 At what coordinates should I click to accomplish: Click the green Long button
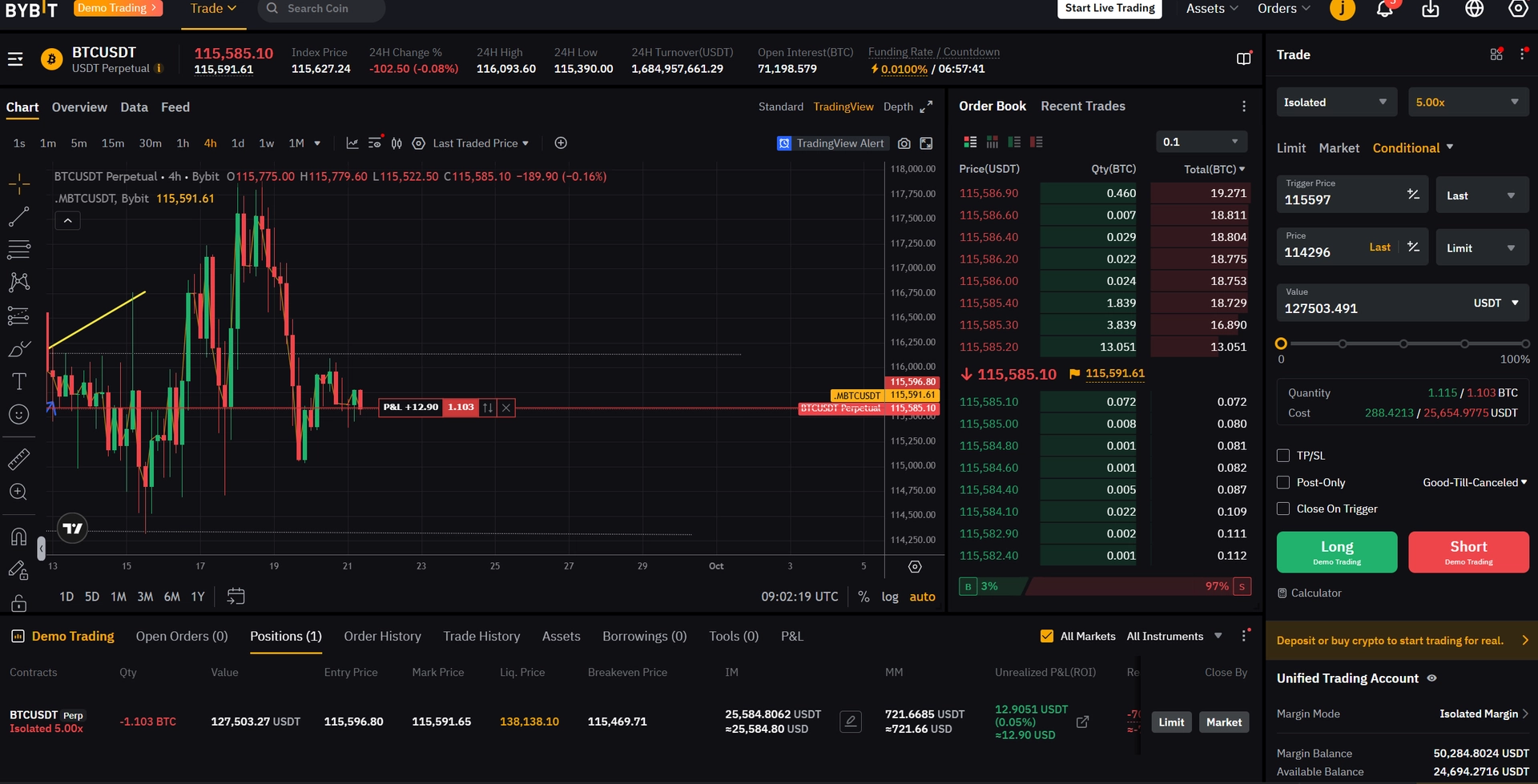pos(1337,553)
